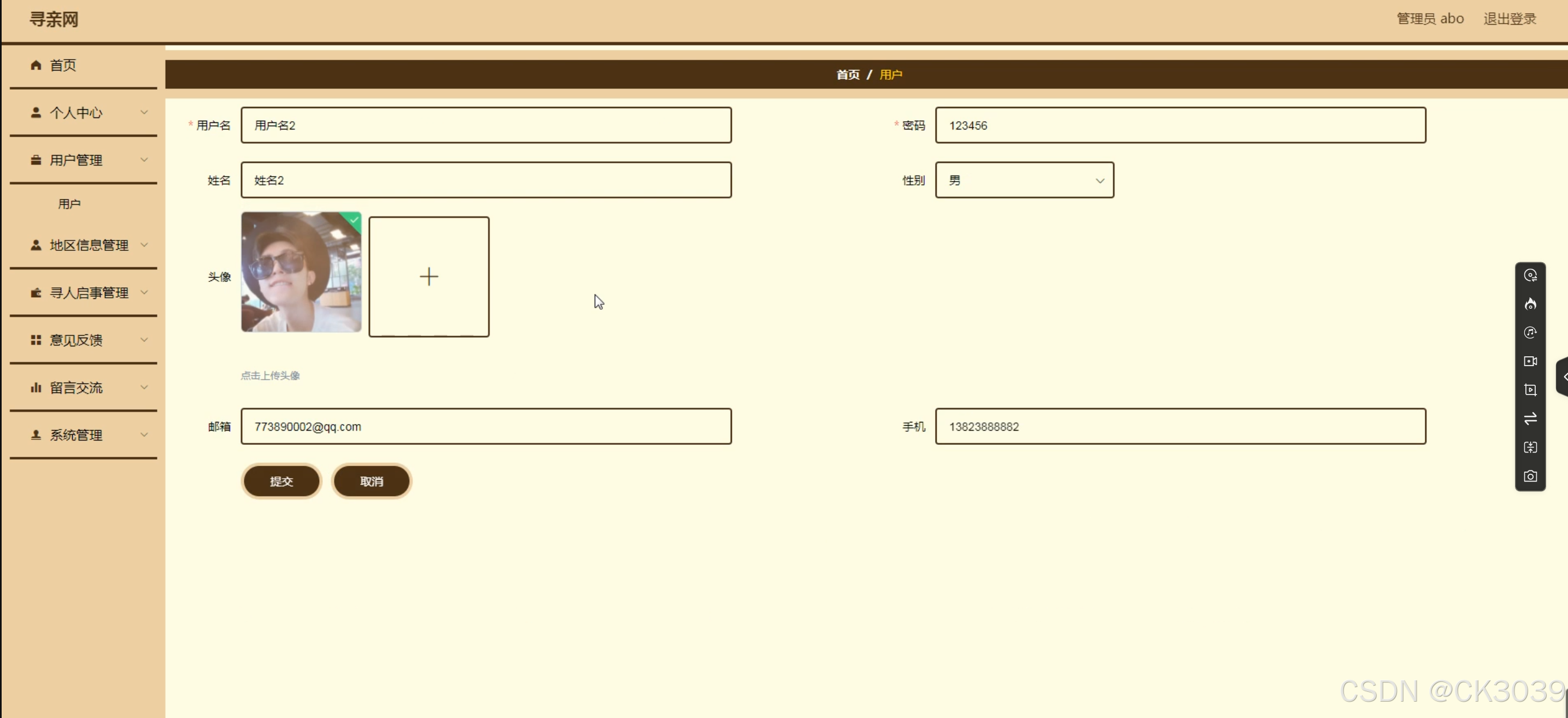Click the 提交 submit button
Image resolution: width=1568 pixels, height=718 pixels.
tap(281, 481)
